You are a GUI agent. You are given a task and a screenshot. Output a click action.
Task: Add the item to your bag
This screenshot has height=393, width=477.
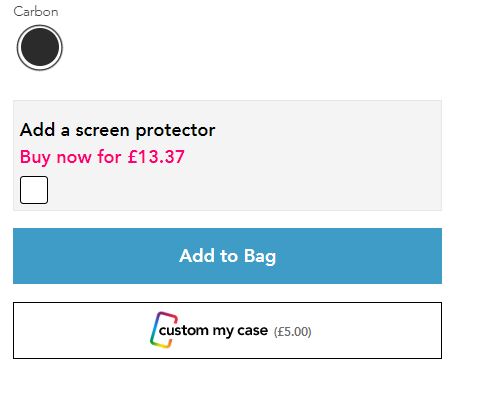[x=227, y=256]
